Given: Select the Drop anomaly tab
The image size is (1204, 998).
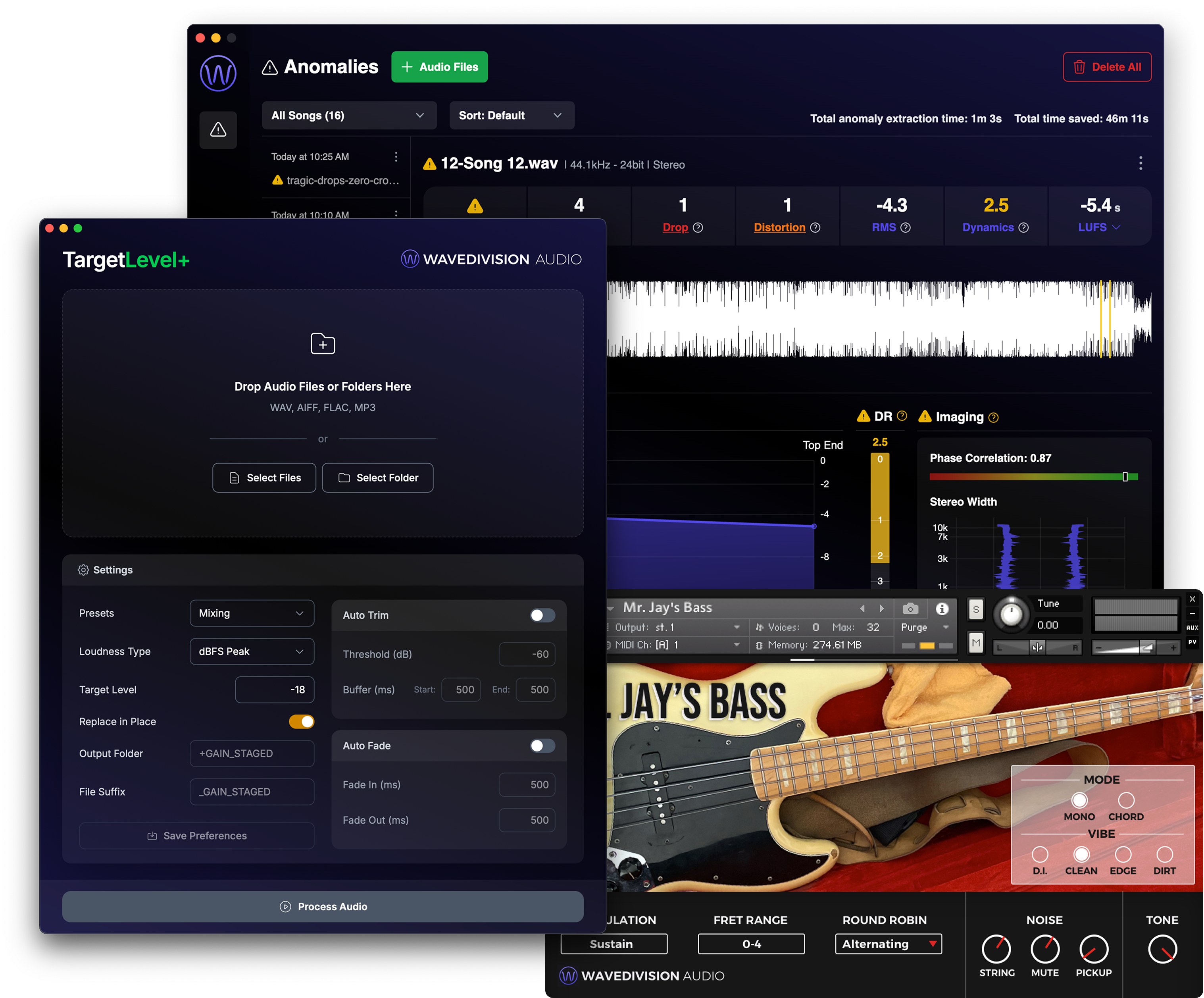Looking at the screenshot, I should click(675, 228).
